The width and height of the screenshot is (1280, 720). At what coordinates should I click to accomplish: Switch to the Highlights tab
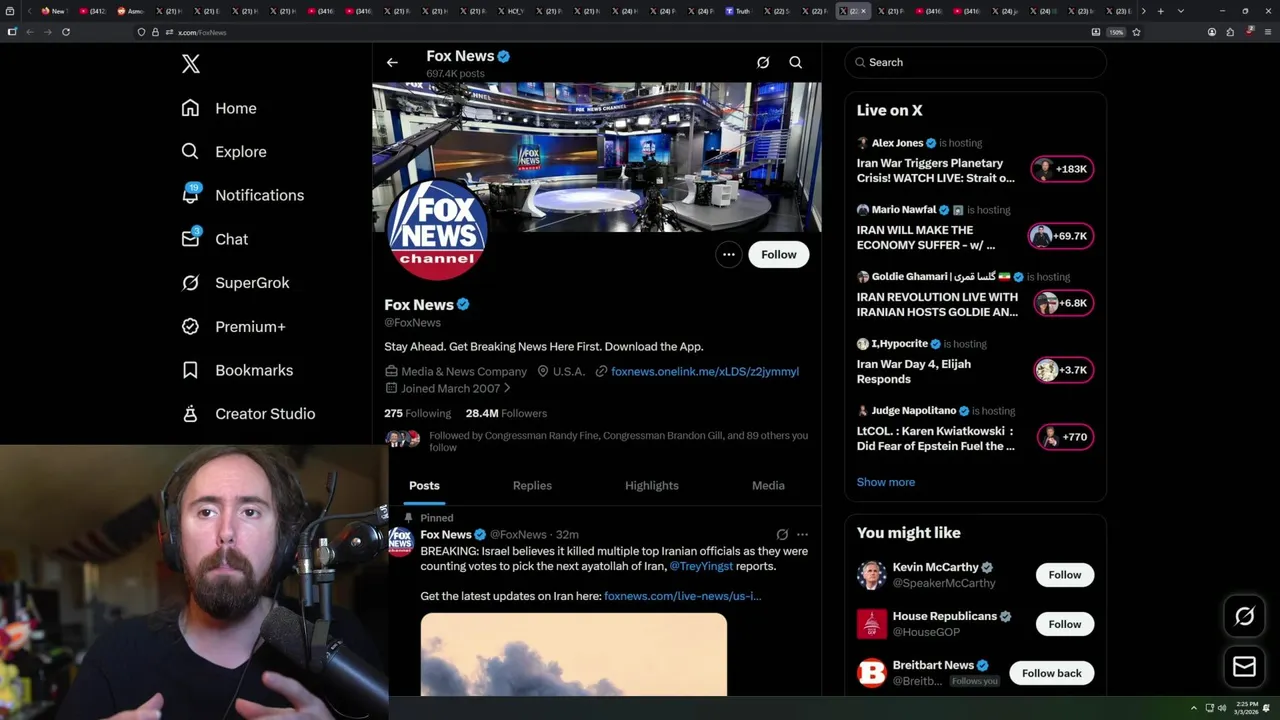tap(652, 485)
